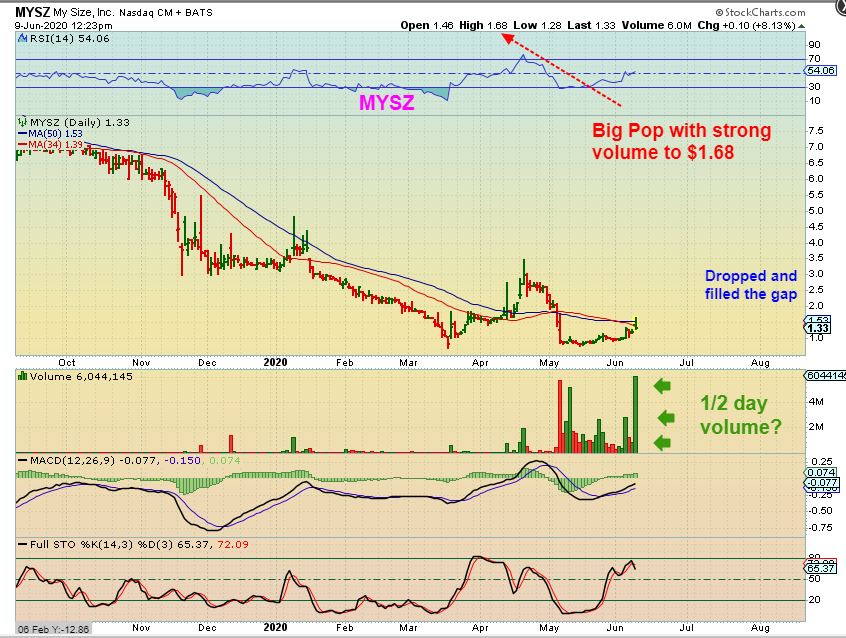Click the 54.06 RSI value tag on the axis
This screenshot has height=638, width=846.
821,71
